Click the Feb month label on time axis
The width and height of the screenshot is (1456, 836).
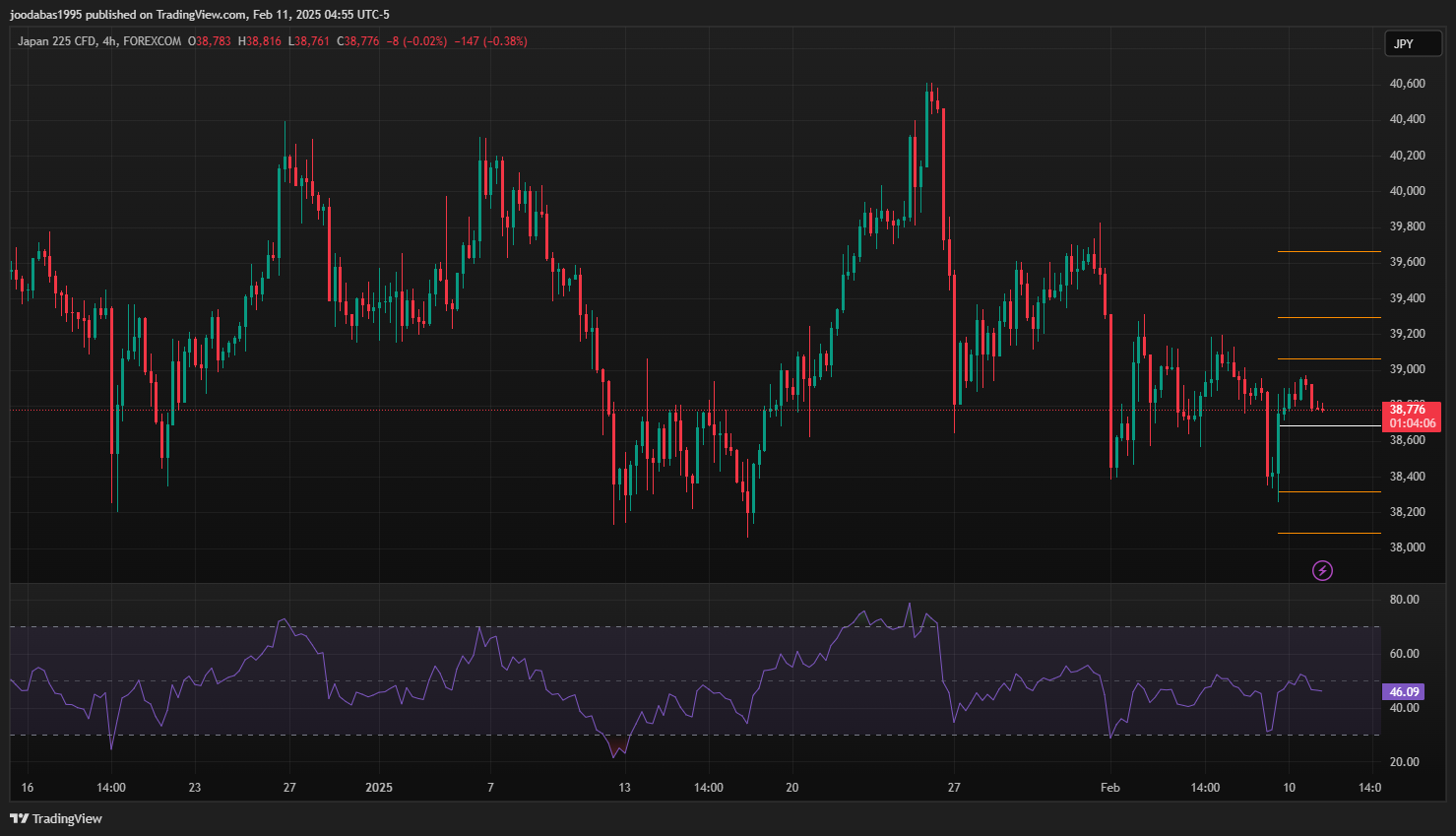pos(1110,788)
